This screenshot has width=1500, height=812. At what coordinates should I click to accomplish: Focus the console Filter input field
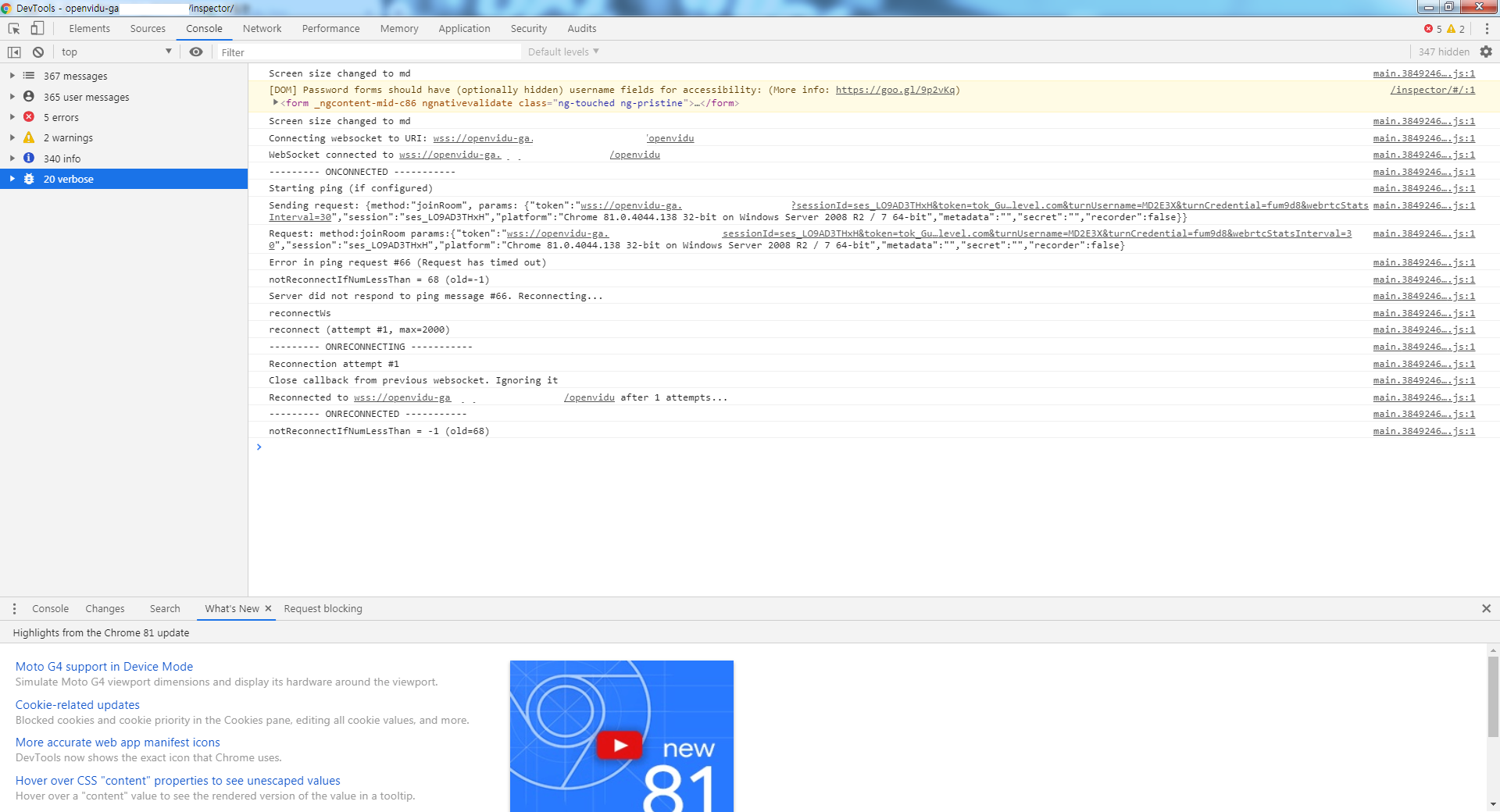369,52
